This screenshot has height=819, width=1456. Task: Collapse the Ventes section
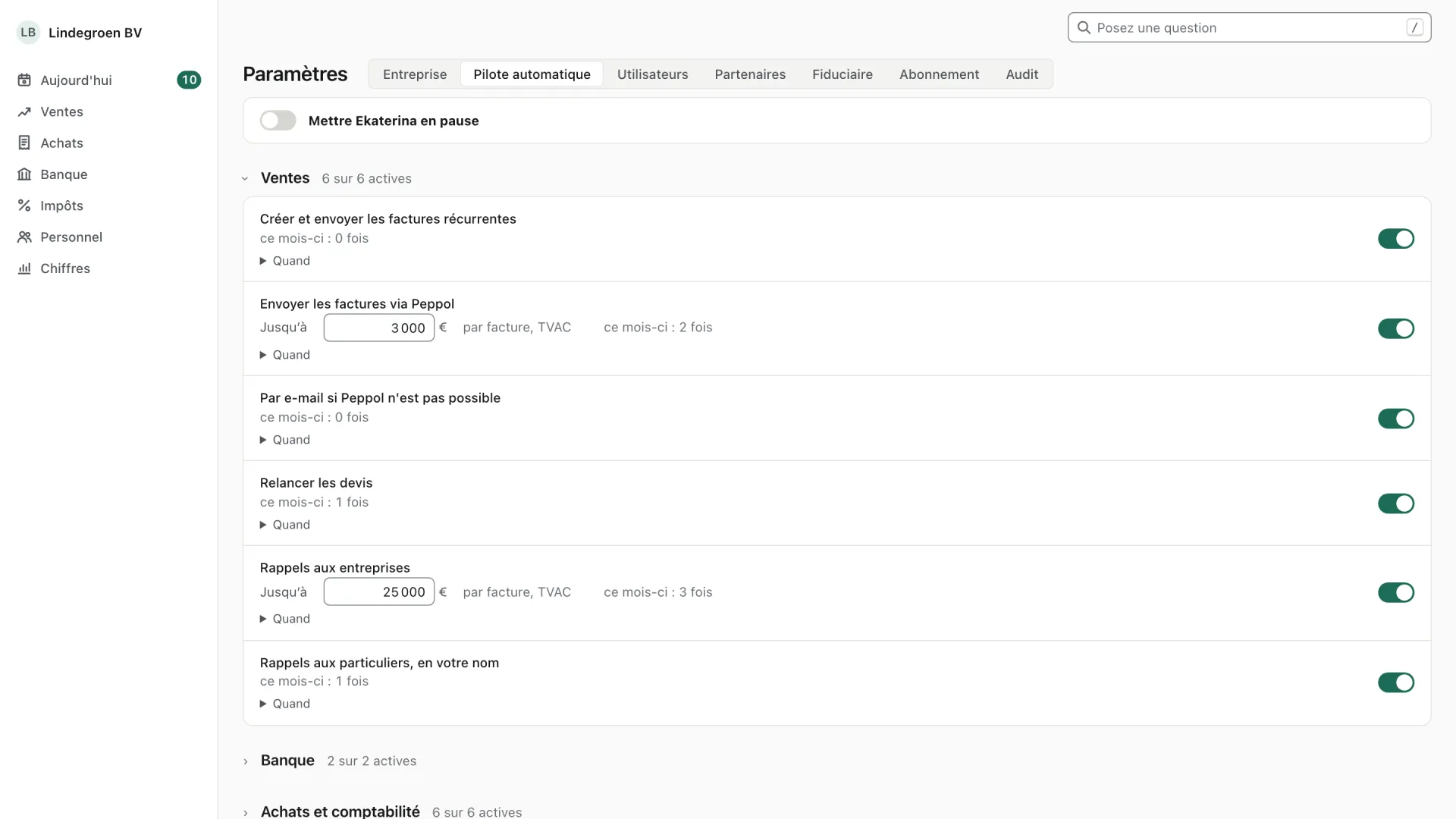245,178
